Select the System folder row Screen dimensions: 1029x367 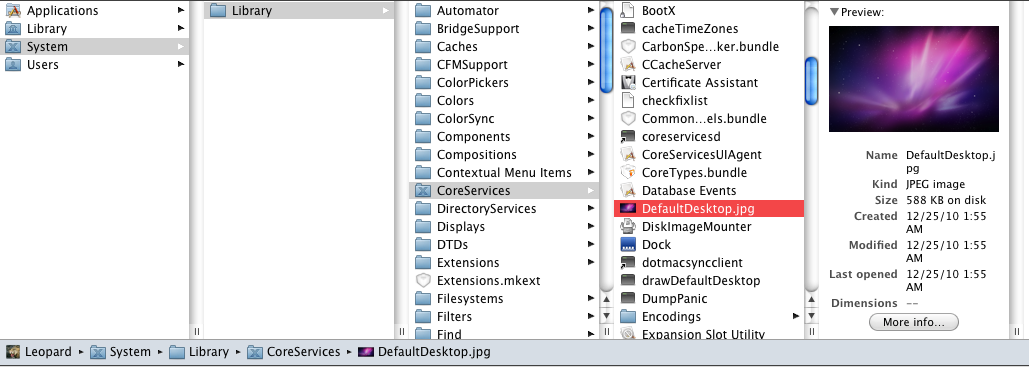click(94, 47)
